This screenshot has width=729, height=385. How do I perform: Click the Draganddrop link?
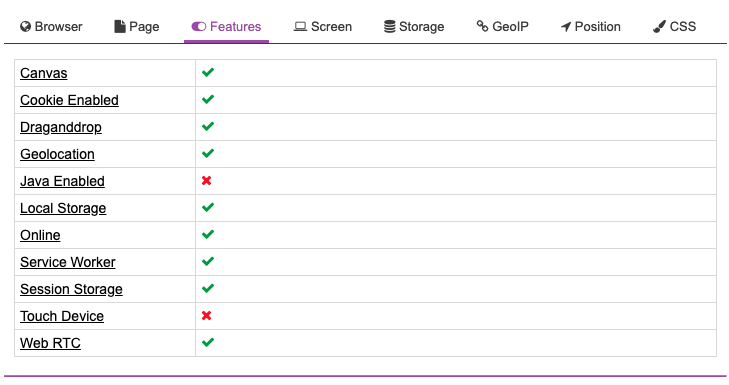(x=60, y=127)
